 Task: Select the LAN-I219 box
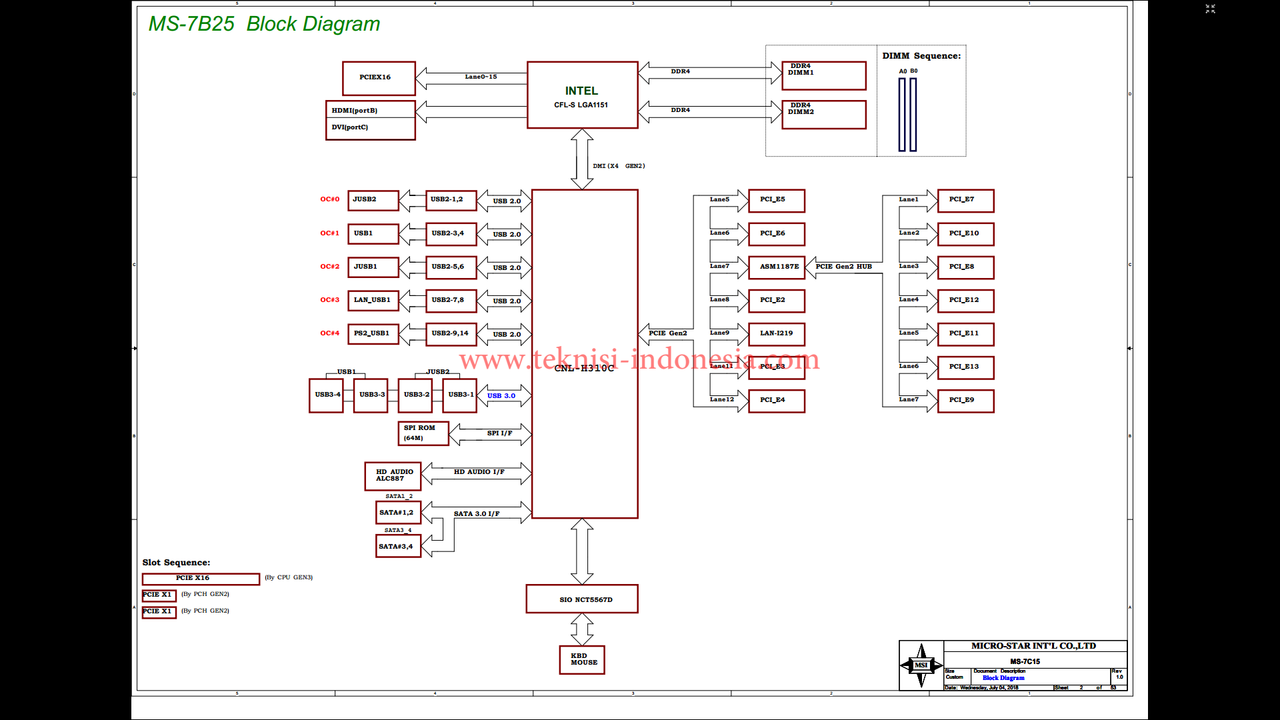click(x=777, y=334)
